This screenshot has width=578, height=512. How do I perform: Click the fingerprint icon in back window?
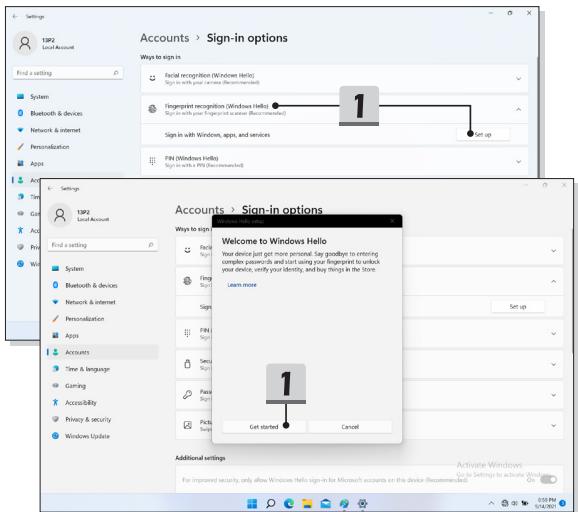(152, 109)
